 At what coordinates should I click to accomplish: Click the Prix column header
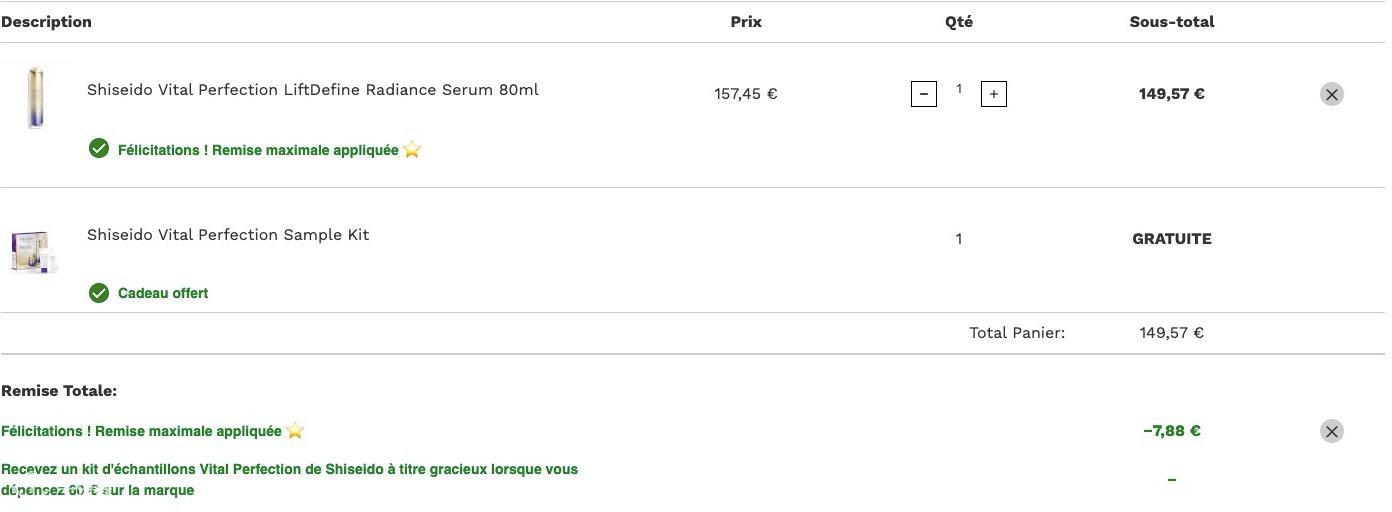click(746, 22)
